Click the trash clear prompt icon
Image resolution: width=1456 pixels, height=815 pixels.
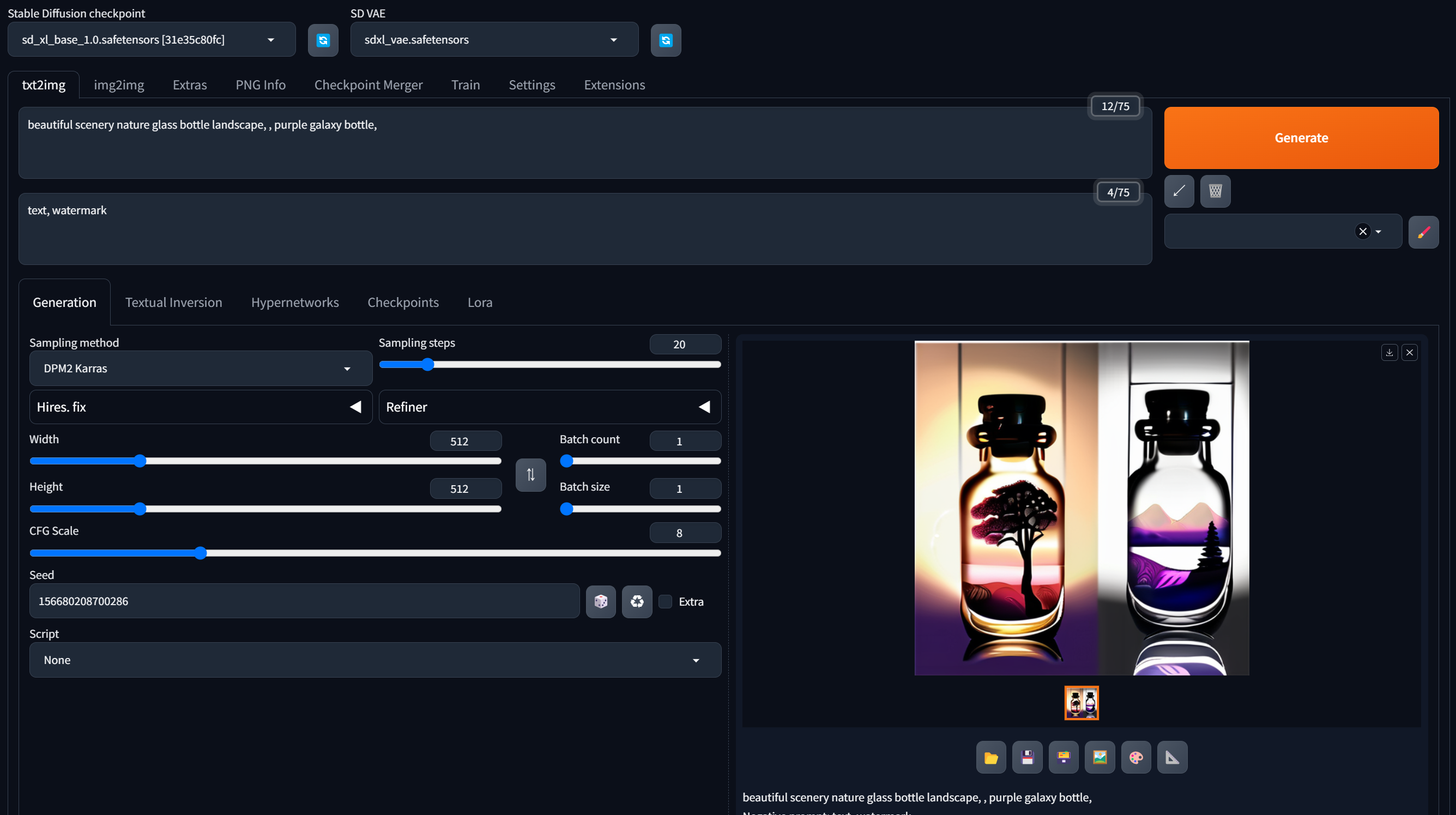coord(1215,191)
